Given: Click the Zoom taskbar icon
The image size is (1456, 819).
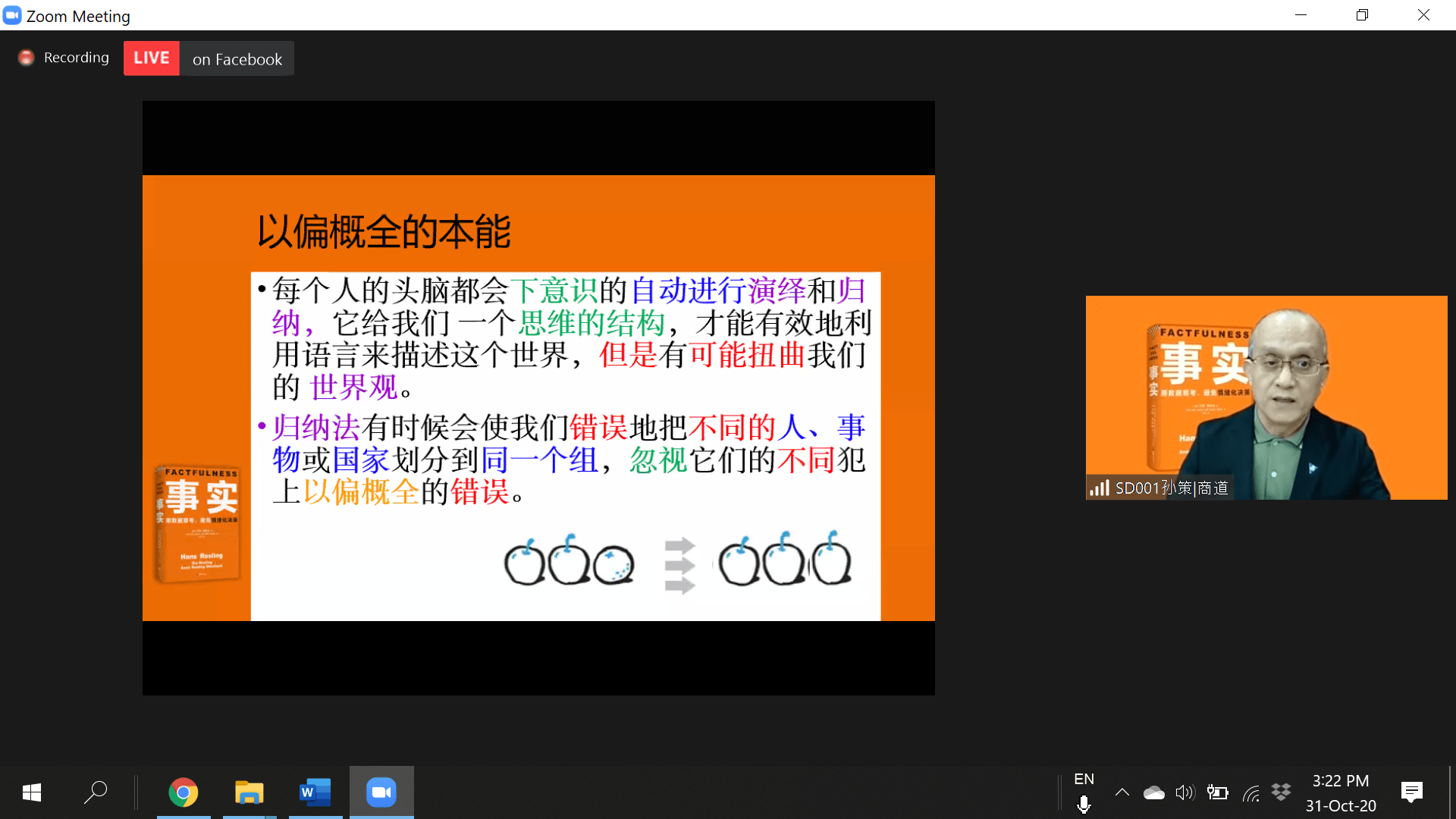Looking at the screenshot, I should (x=381, y=792).
